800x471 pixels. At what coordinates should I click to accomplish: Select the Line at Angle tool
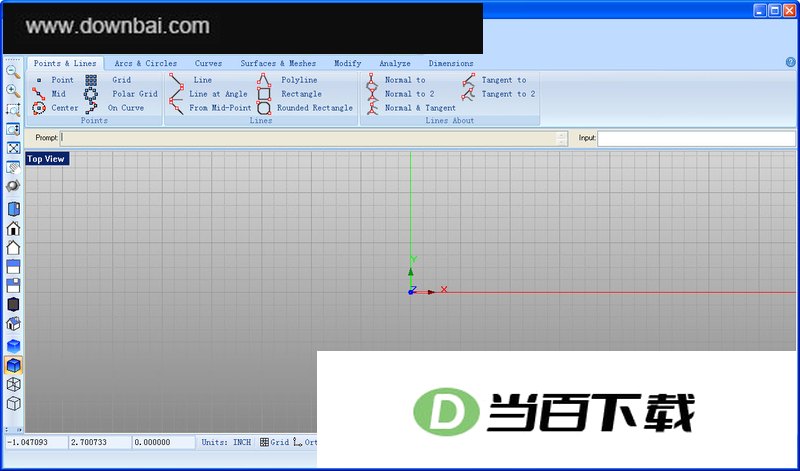point(209,94)
